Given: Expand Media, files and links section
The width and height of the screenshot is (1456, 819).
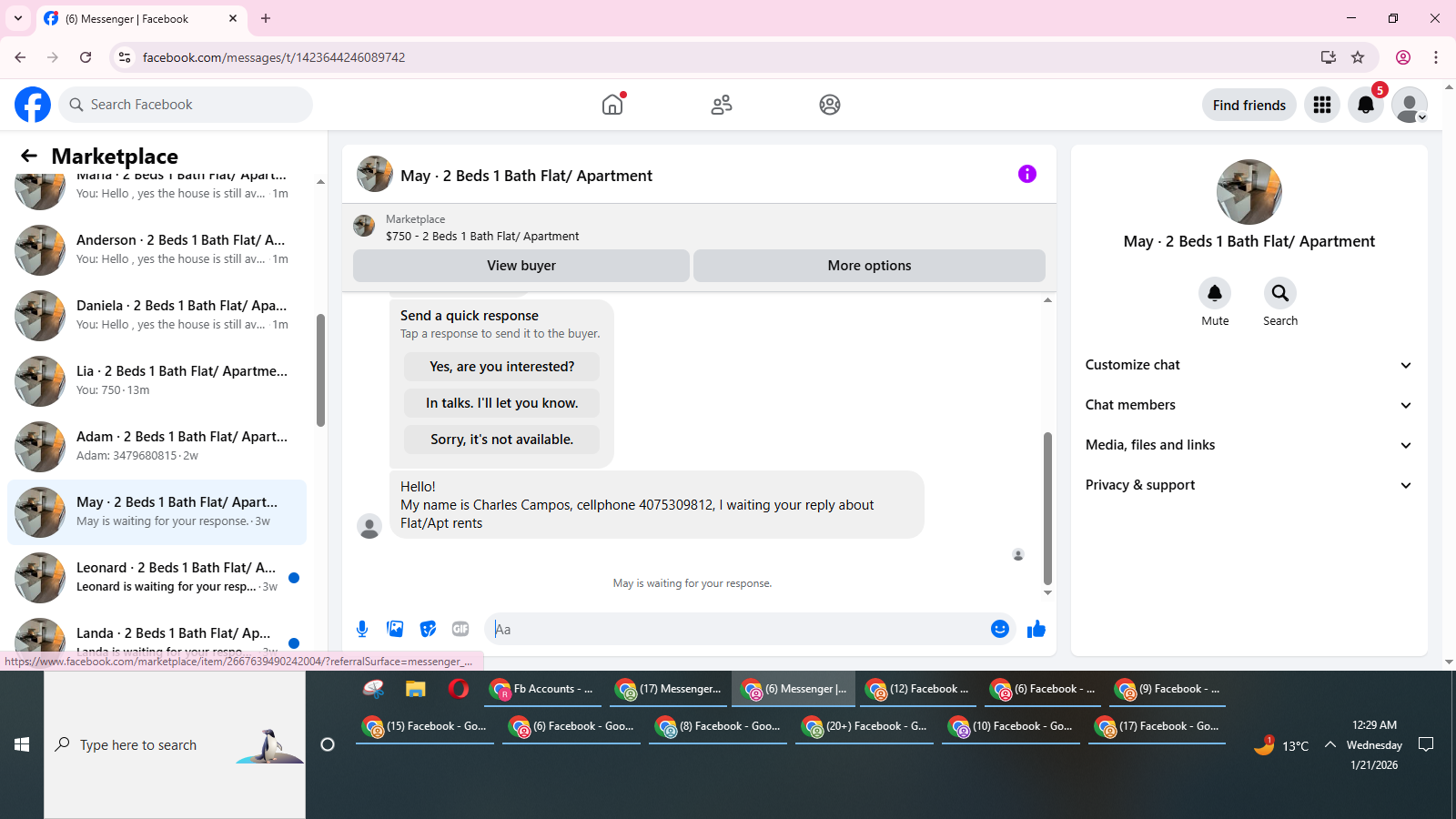Looking at the screenshot, I should pos(1249,445).
